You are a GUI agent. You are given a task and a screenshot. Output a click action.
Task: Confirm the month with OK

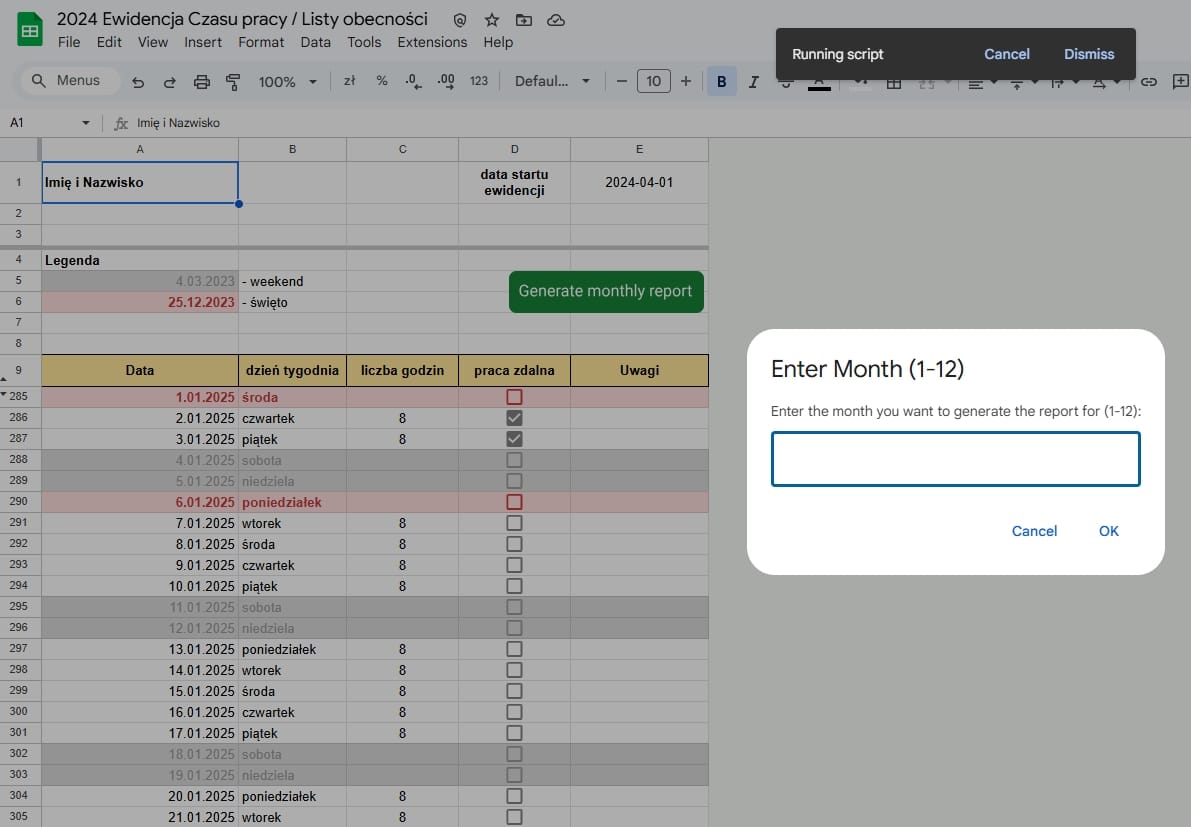coord(1108,531)
